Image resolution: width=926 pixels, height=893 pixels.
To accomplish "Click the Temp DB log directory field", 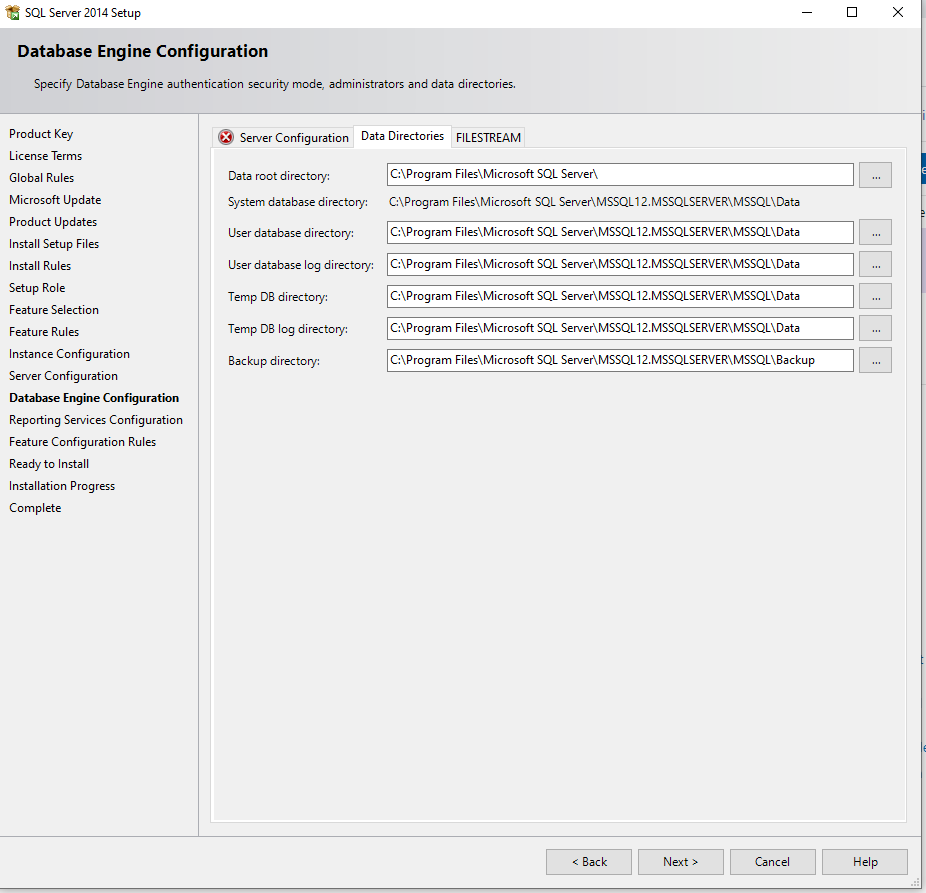I will [620, 328].
